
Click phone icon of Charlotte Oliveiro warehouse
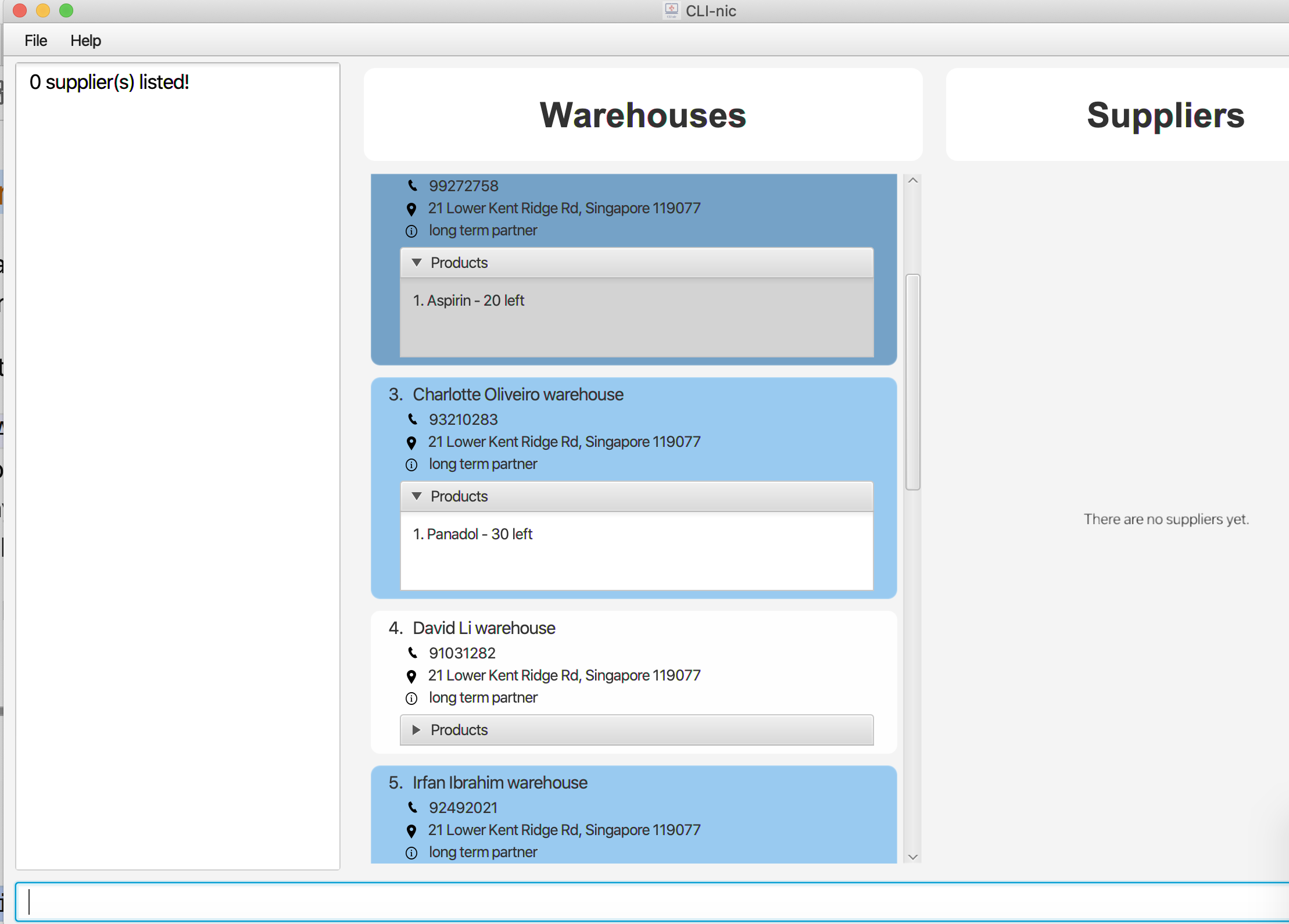click(x=412, y=419)
